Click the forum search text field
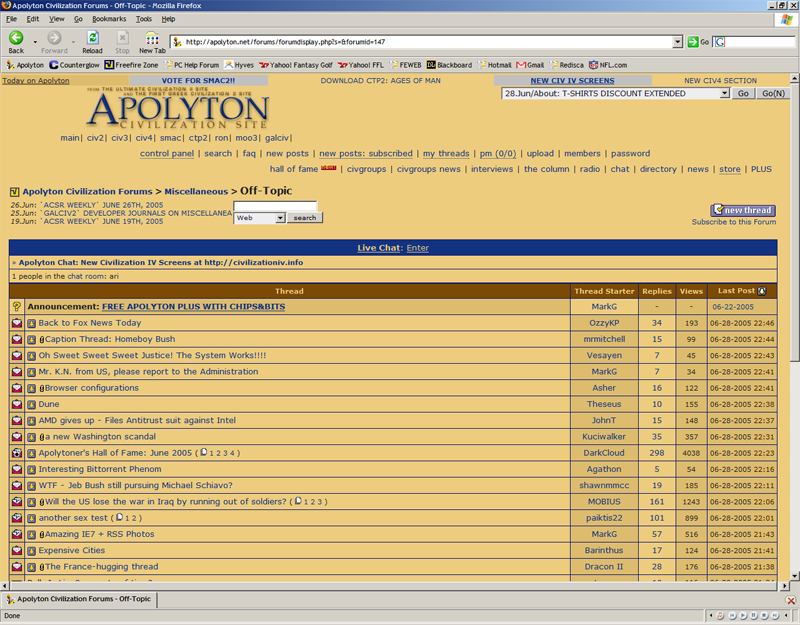 point(274,206)
